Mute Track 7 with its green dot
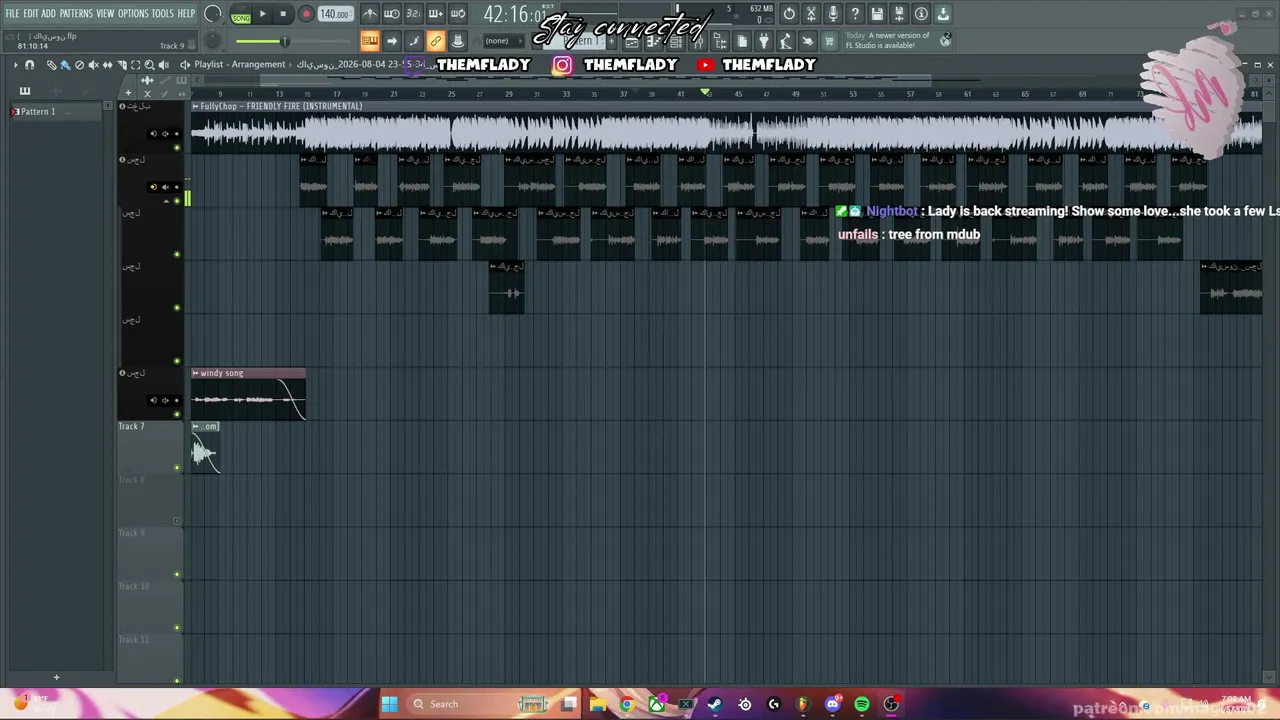1280x720 pixels. pos(177,468)
